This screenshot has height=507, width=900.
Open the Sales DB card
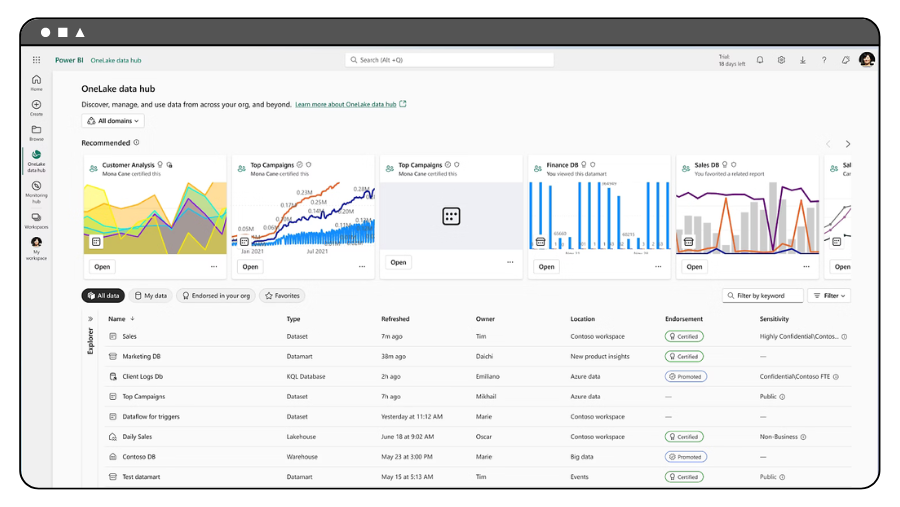(x=695, y=266)
